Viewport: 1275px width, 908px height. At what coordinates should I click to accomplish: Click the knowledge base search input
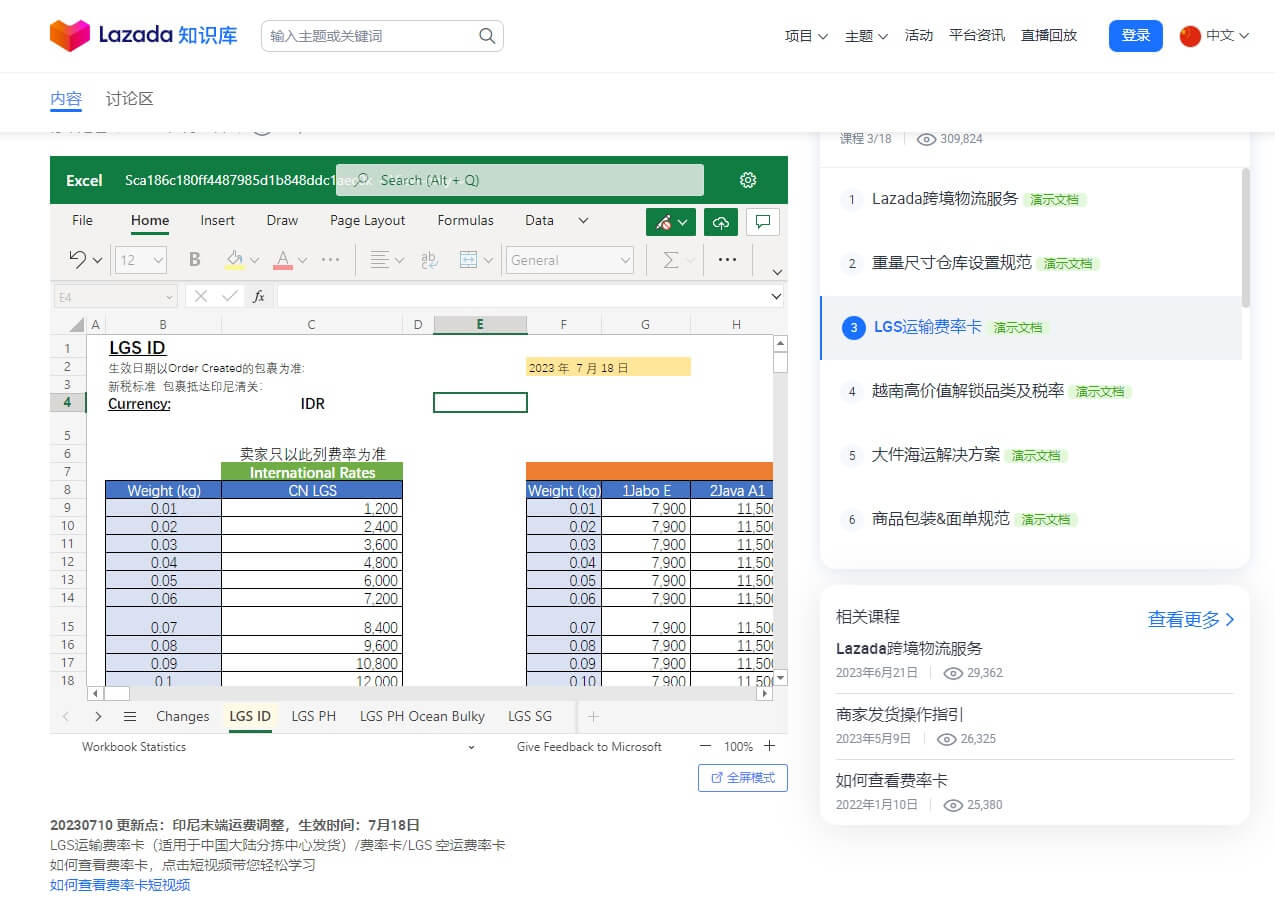pyautogui.click(x=372, y=36)
